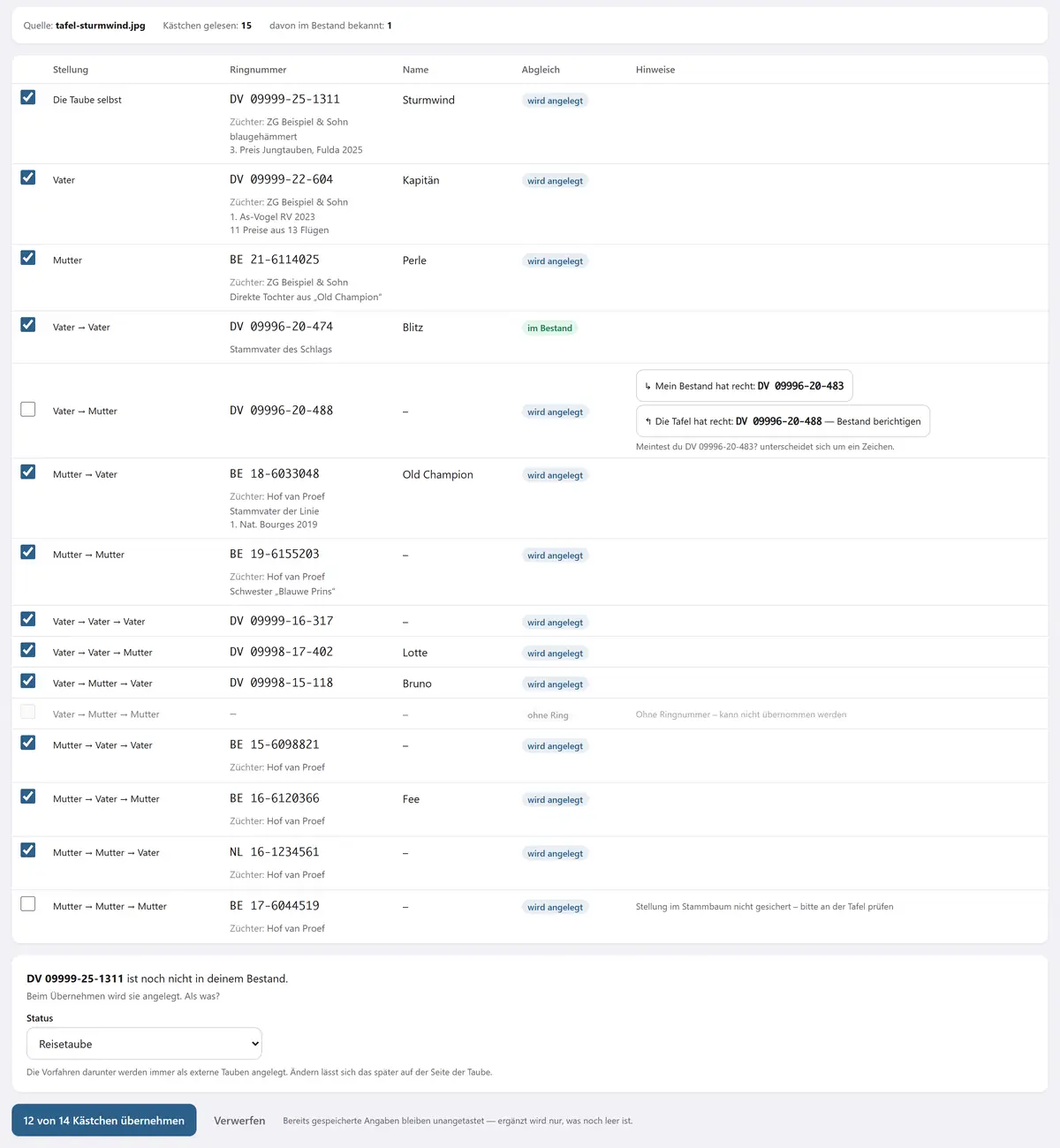Click the 'Mutter → Mutter → Mutter' position label
The image size is (1060, 1148).
[x=110, y=907]
